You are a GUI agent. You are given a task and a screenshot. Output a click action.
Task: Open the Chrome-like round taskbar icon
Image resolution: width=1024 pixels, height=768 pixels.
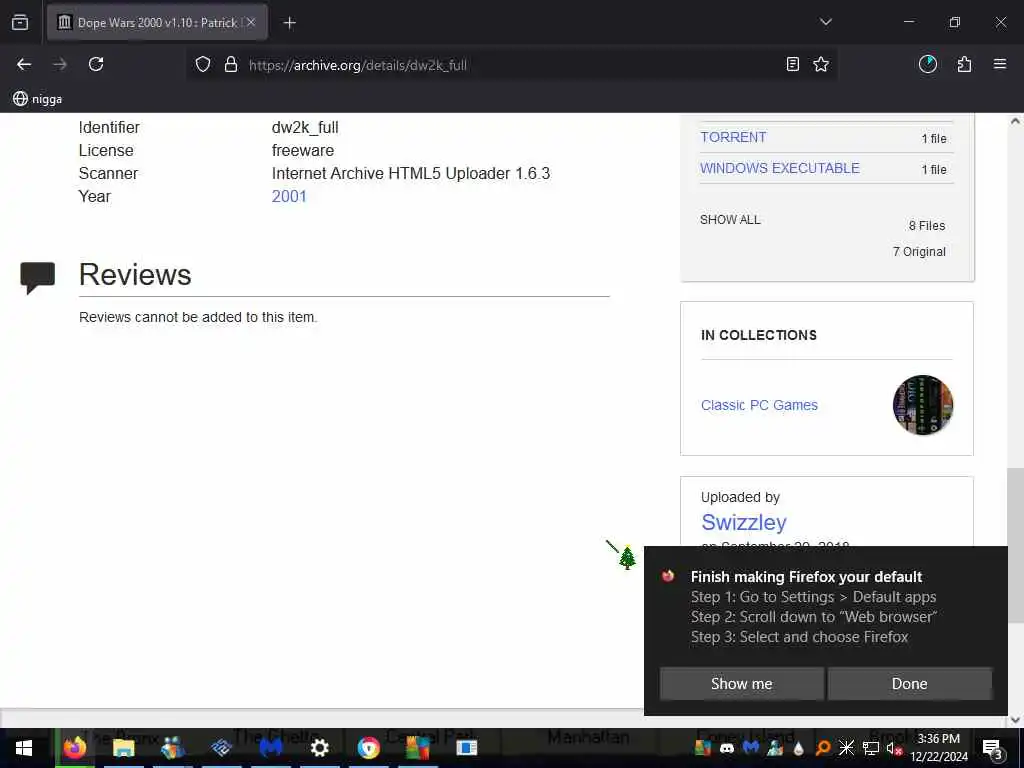[368, 747]
